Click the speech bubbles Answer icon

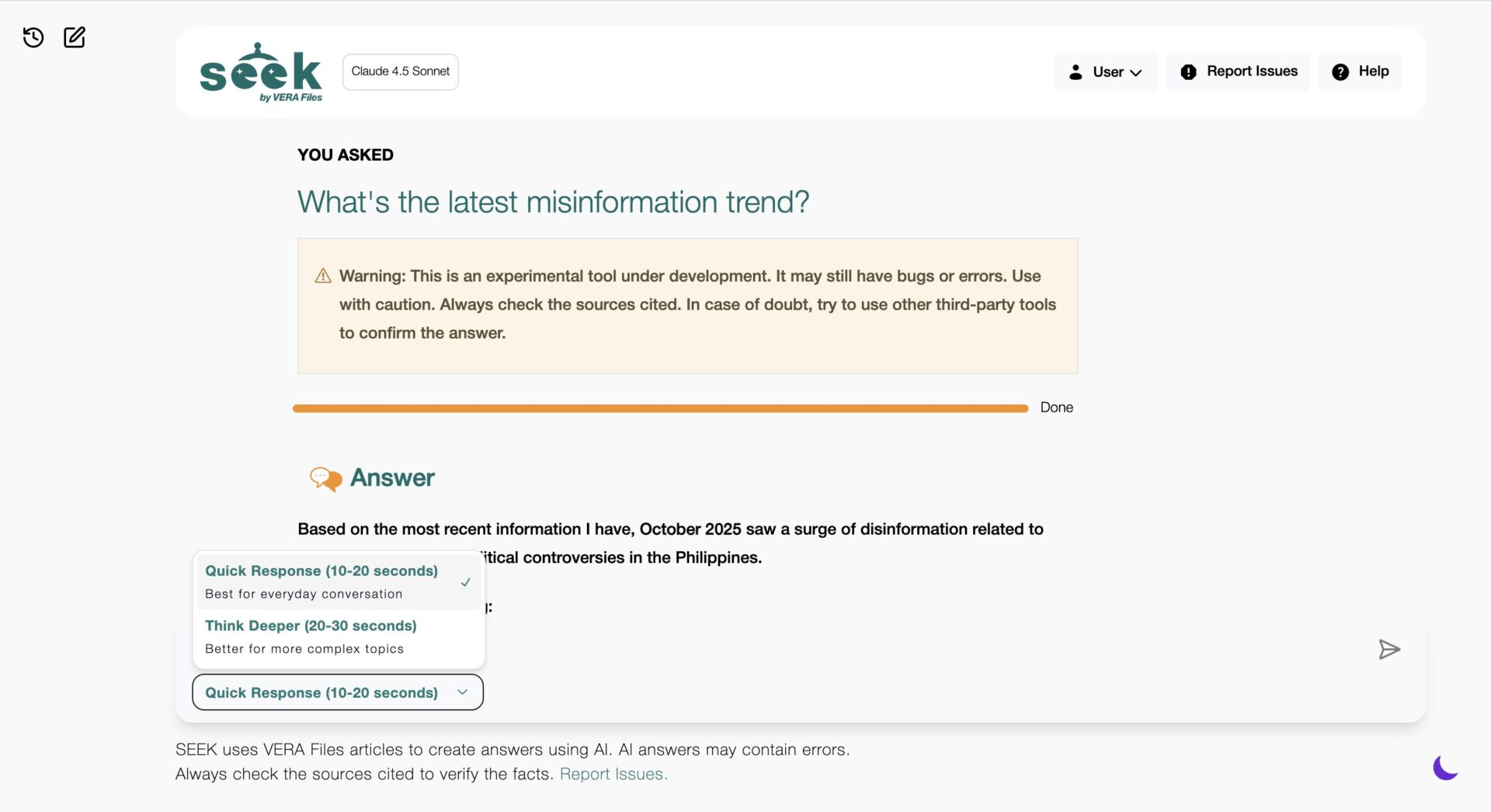325,478
